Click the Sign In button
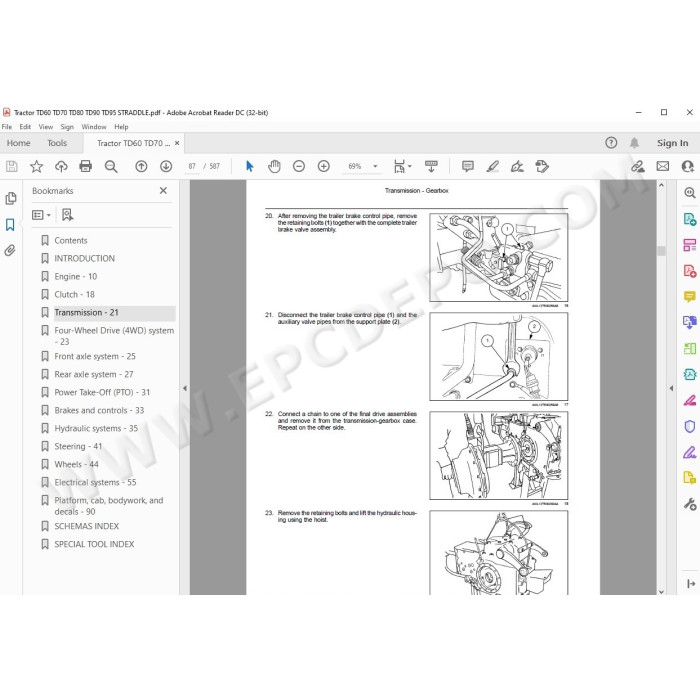Viewport: 700px width, 700px height. (x=672, y=143)
